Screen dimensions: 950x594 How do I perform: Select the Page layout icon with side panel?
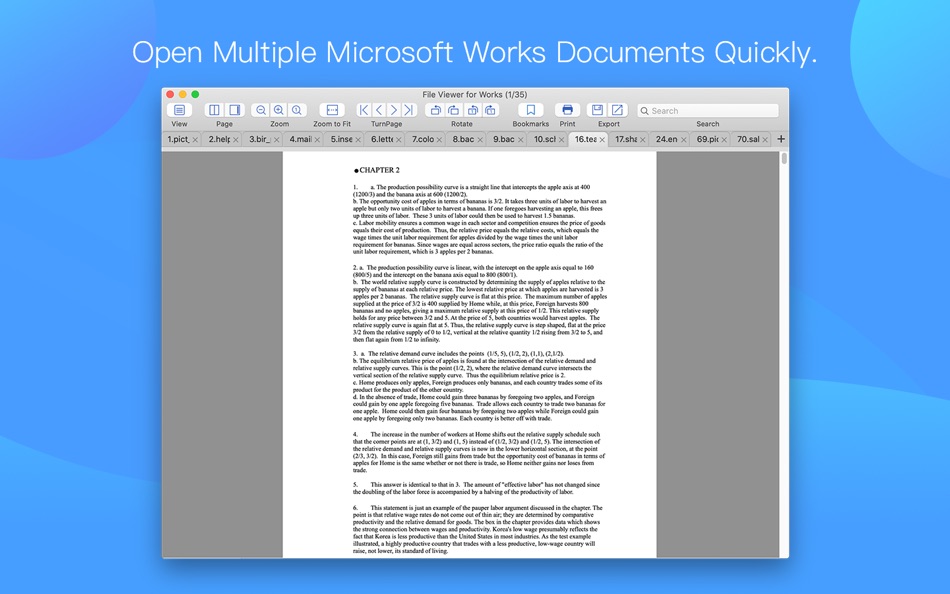[234, 110]
